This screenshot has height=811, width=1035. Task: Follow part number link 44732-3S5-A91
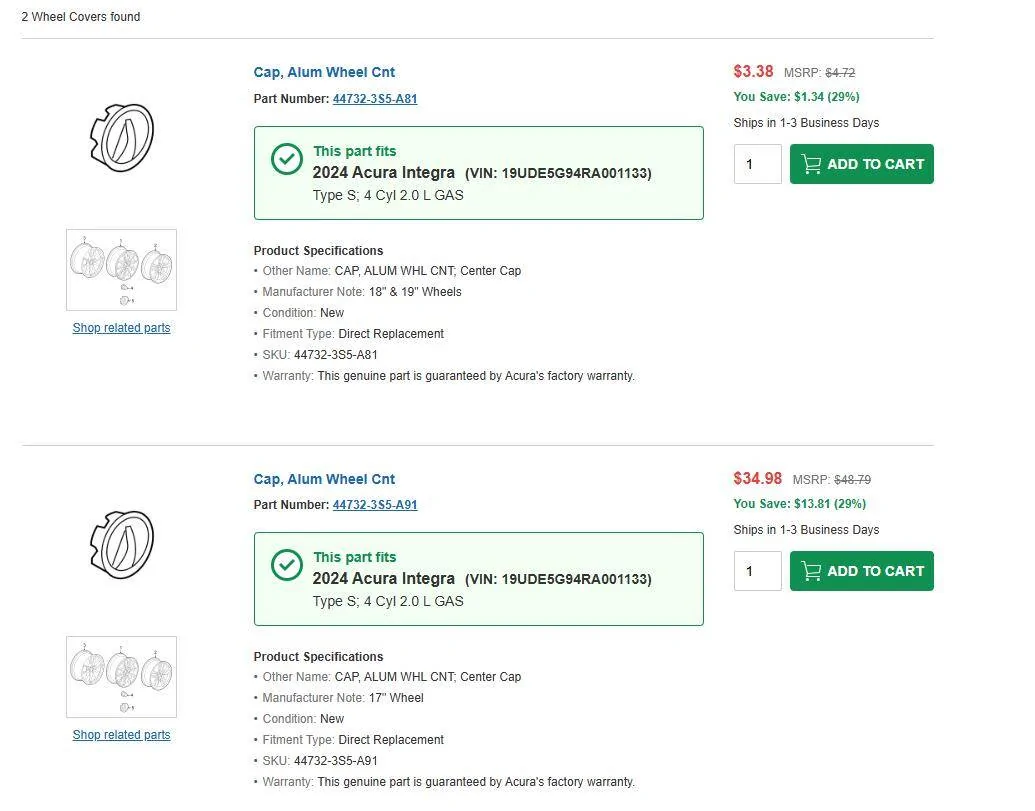[x=375, y=505]
